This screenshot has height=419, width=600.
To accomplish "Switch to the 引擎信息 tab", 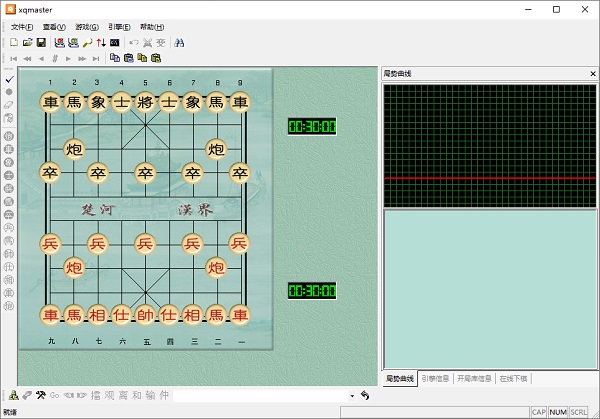I will click(435, 378).
